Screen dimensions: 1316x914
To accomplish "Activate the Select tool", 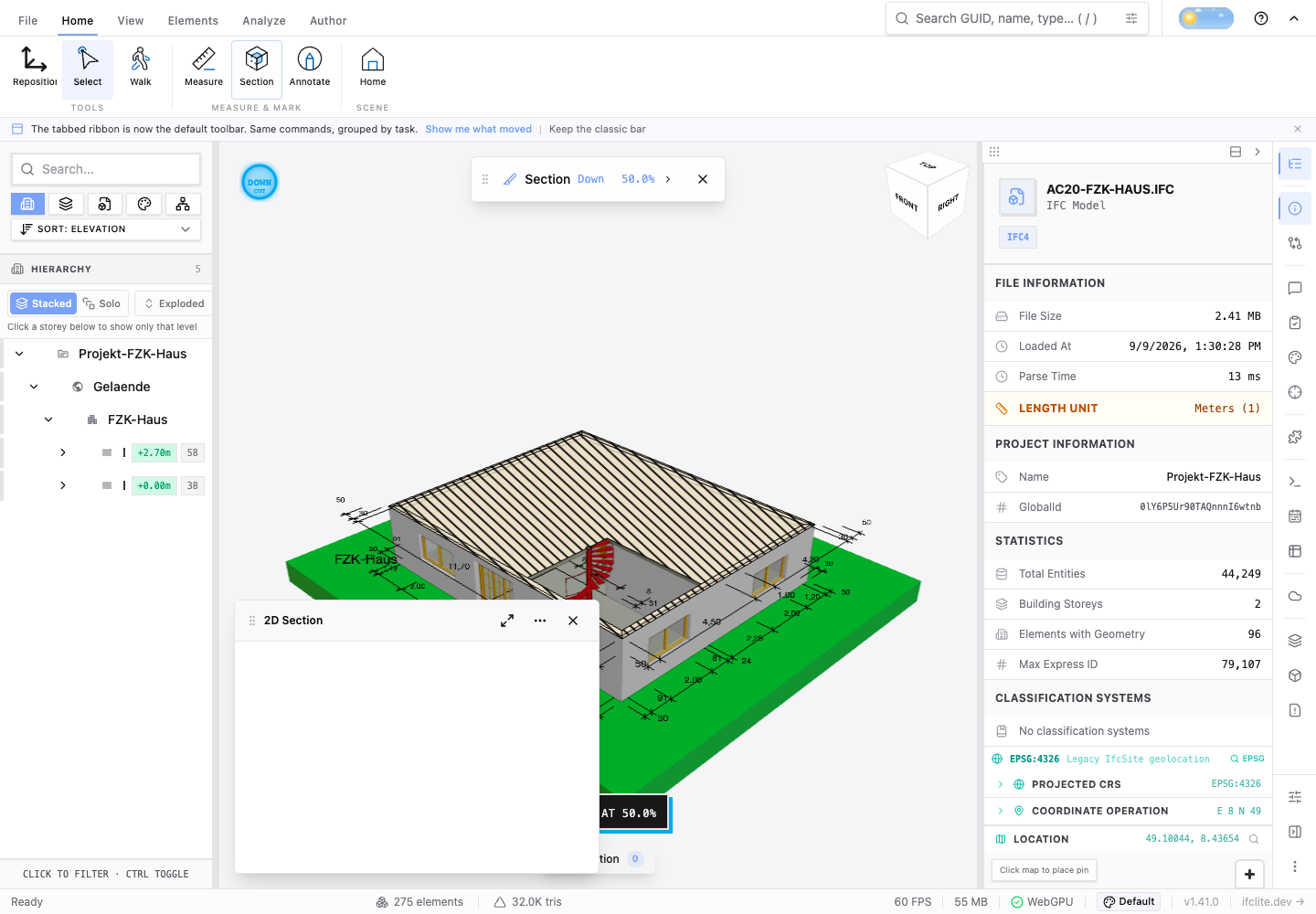I will coord(88,69).
